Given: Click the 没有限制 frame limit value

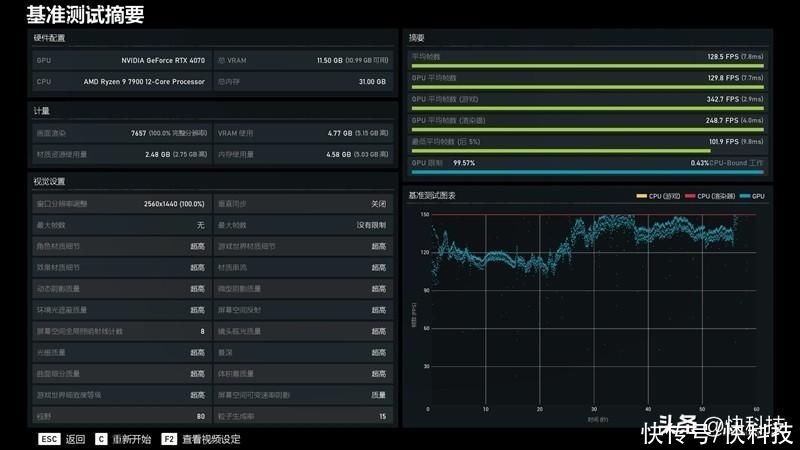Looking at the screenshot, I should pyautogui.click(x=371, y=225).
